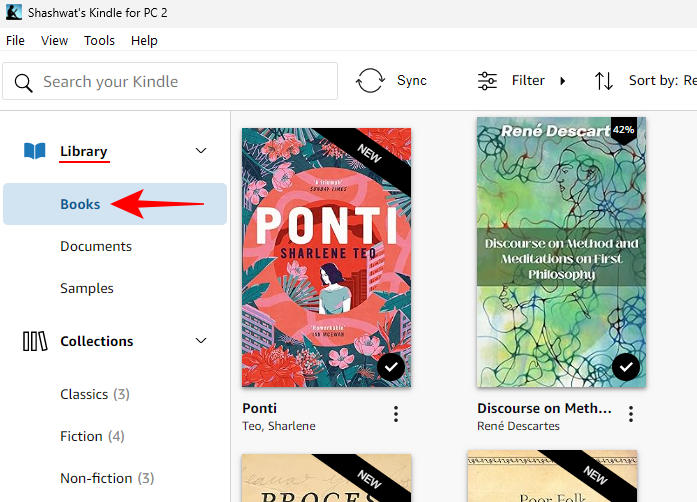
Task: Click the Kindle app icon in title bar
Action: [x=14, y=12]
